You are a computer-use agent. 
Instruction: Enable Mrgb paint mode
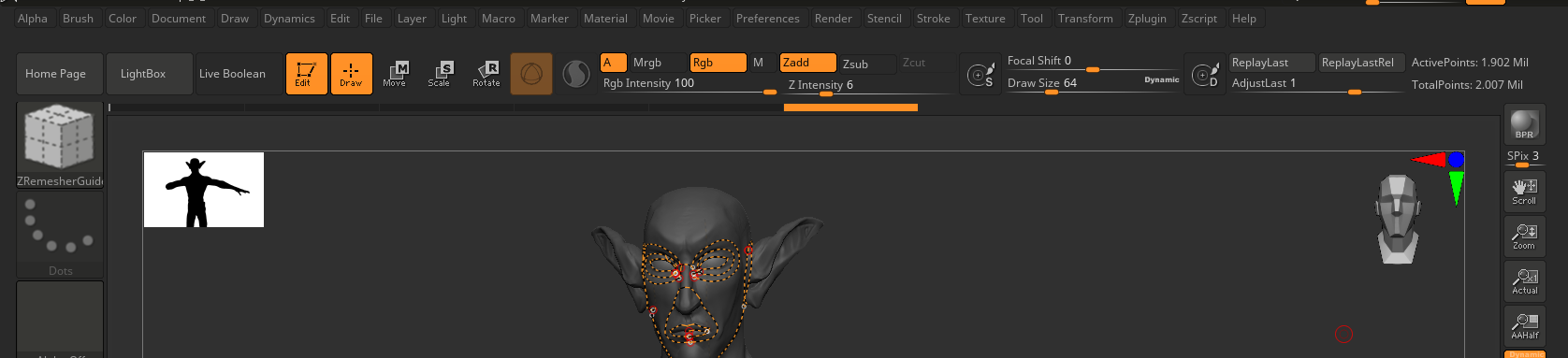[x=658, y=63]
